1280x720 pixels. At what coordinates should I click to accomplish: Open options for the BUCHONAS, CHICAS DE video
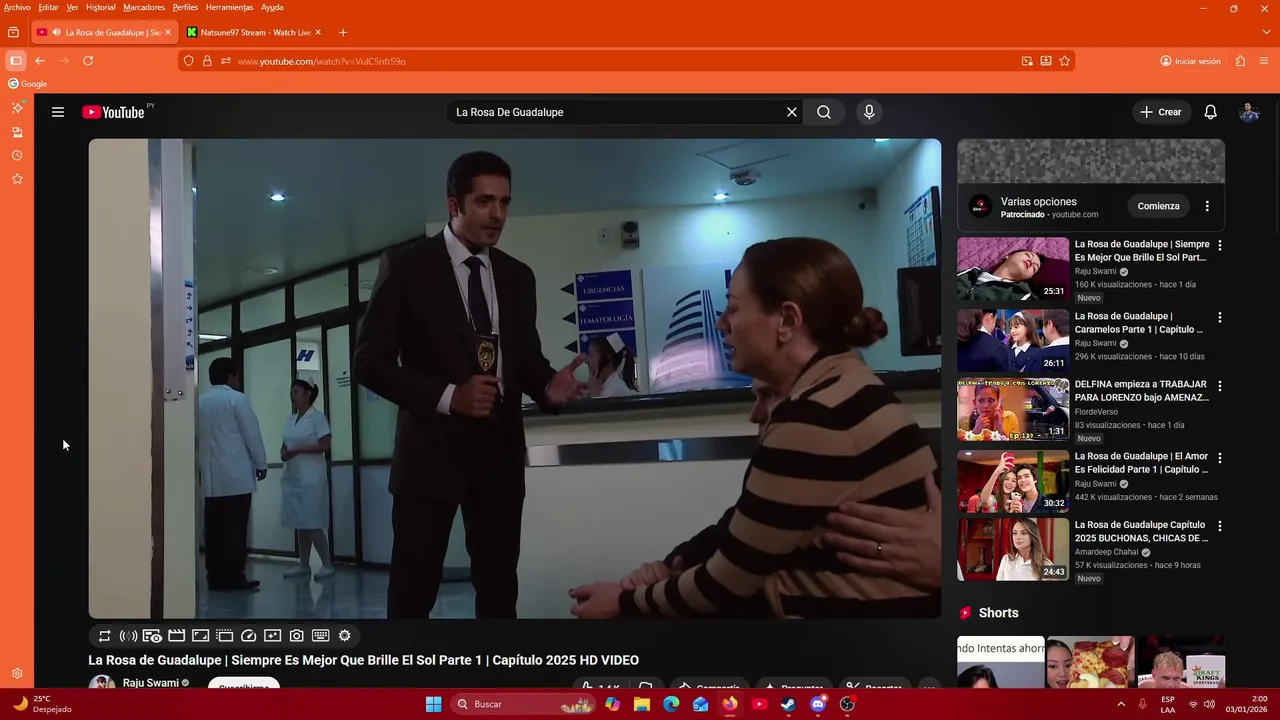pos(1219,526)
